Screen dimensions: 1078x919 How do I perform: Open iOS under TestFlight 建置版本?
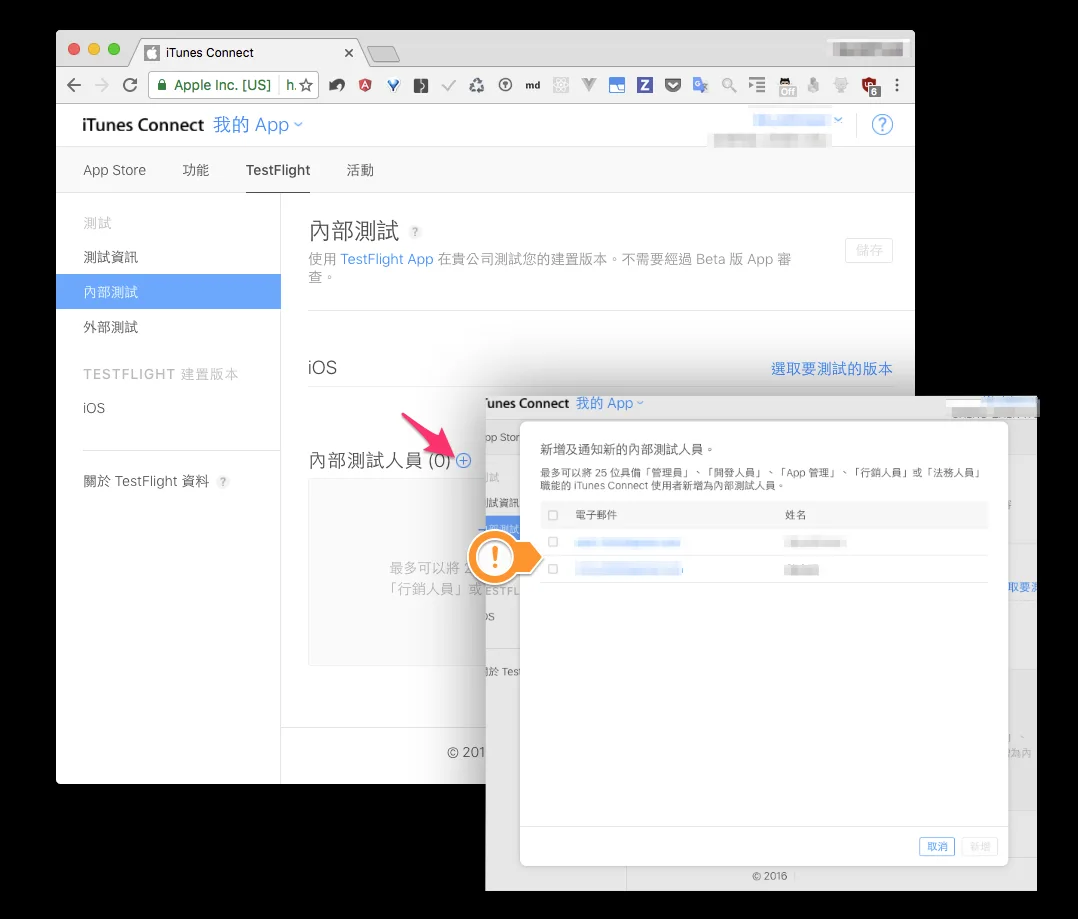point(94,408)
